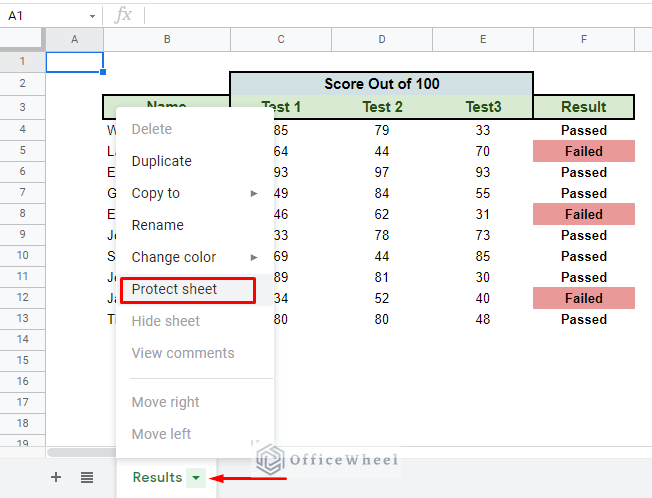652x498 pixels.
Task: Select row 5 header
Action: (x=22, y=150)
